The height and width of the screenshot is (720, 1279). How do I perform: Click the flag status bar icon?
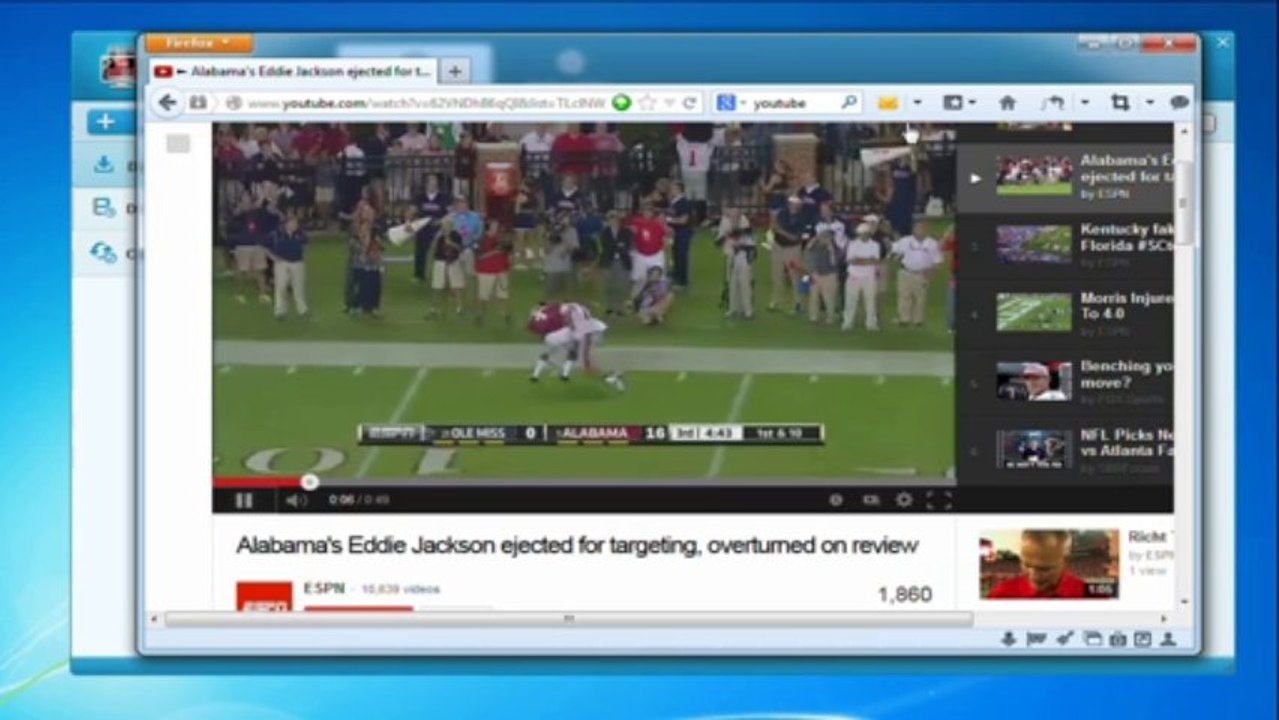pyautogui.click(x=1036, y=639)
